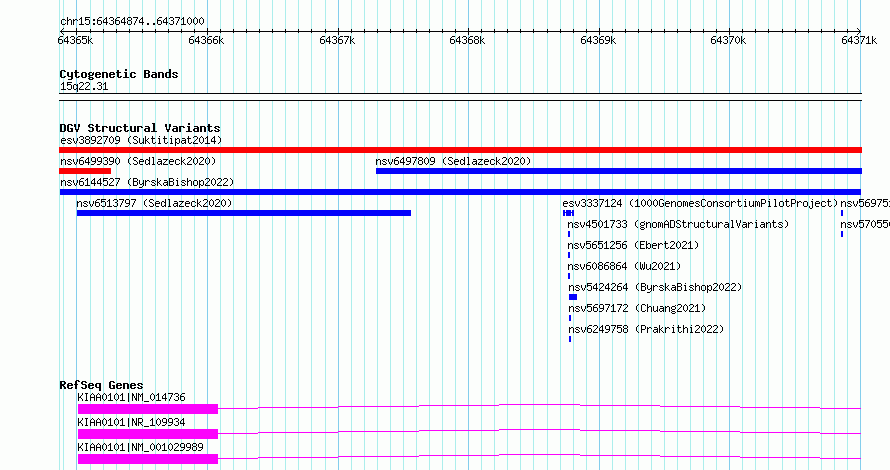Select the small blue nsv5424264 variant block
This screenshot has width=890, height=470.
(x=573, y=297)
